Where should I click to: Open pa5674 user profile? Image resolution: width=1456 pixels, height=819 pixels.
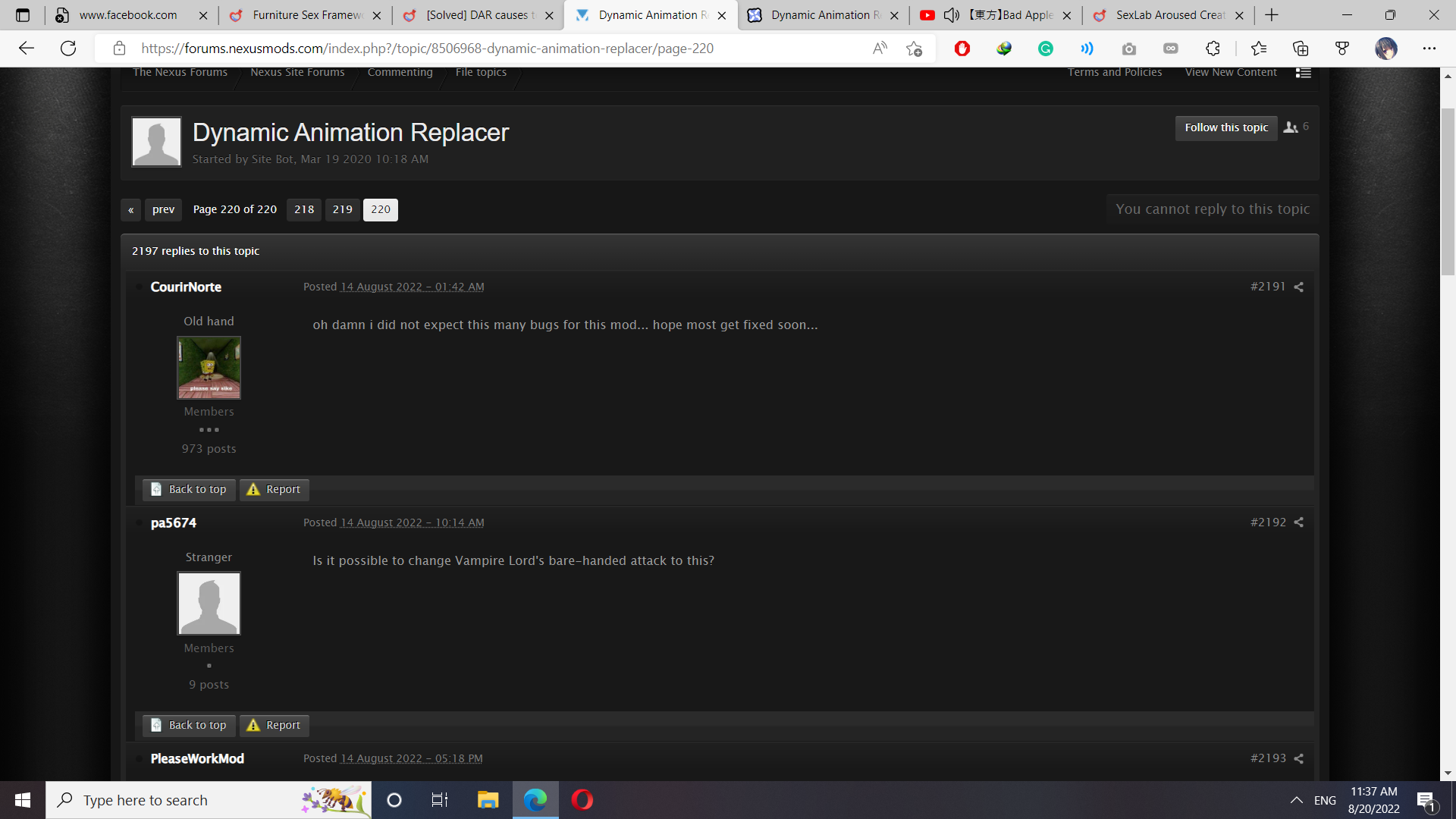174,523
